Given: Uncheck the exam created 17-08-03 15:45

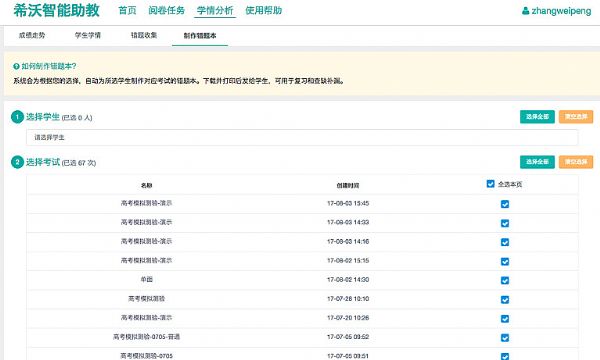Looking at the screenshot, I should click(505, 204).
